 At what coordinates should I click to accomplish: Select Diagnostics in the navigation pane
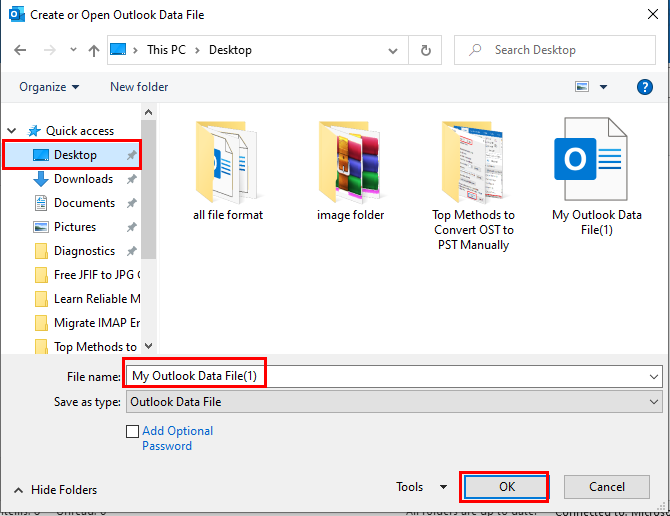pos(84,251)
